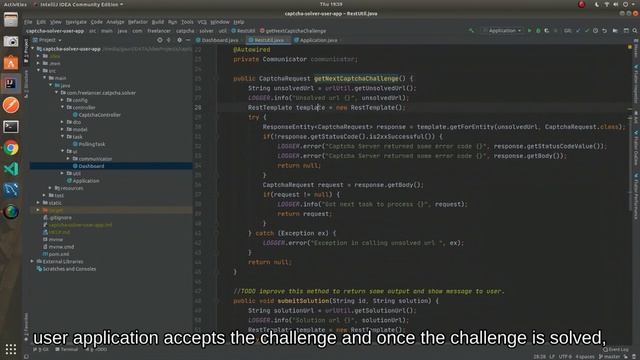Screen dimensions: 640x360
Task: Open the Terminal tool window button
Action: (x=67, y=349)
